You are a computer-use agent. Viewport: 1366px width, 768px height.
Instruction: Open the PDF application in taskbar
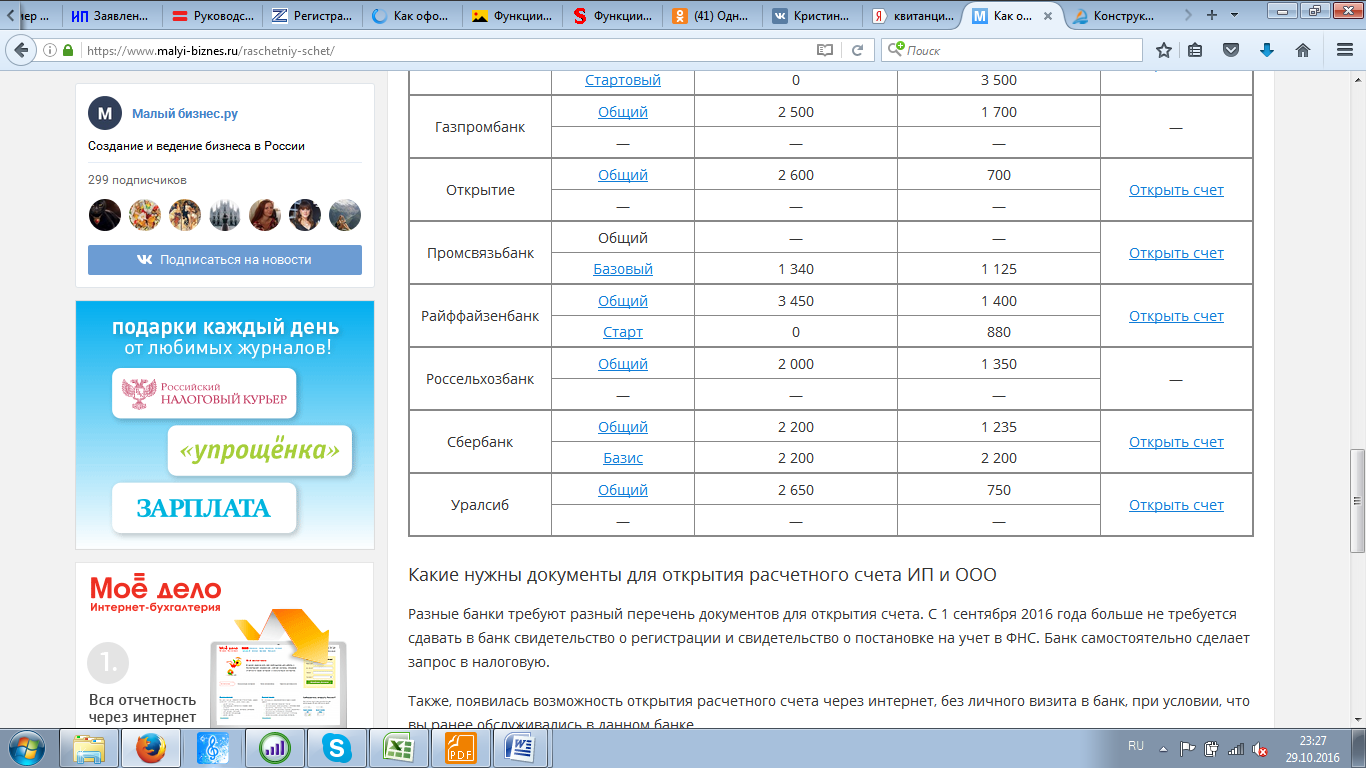(460, 748)
